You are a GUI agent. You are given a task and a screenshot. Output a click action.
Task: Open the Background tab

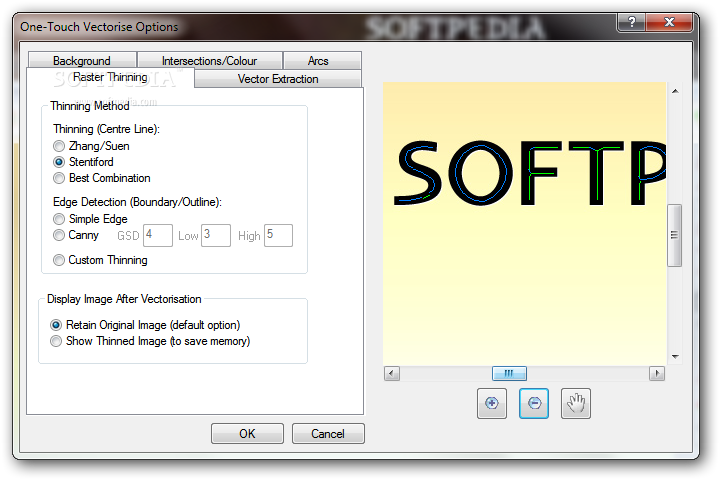click(x=82, y=60)
